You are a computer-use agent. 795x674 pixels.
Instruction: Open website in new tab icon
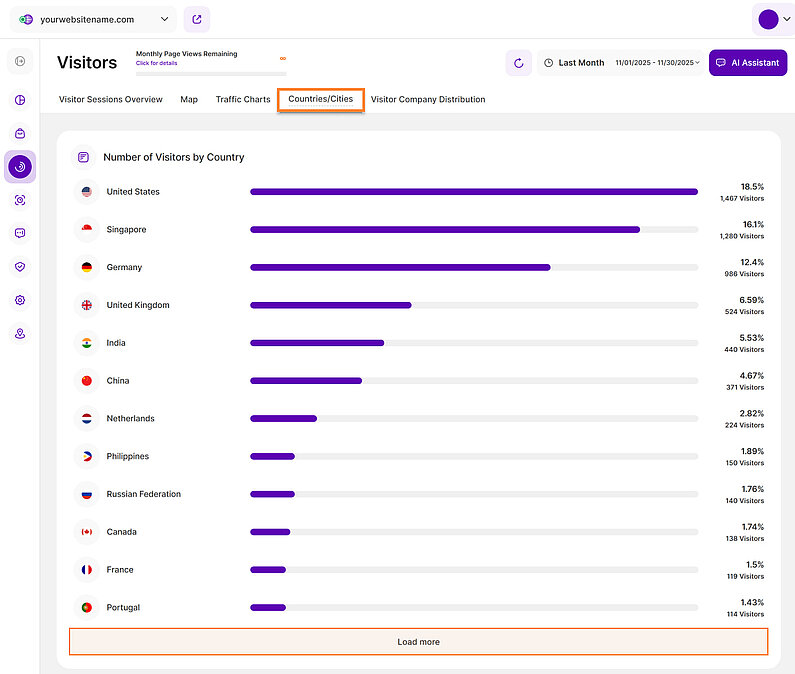[x=197, y=19]
